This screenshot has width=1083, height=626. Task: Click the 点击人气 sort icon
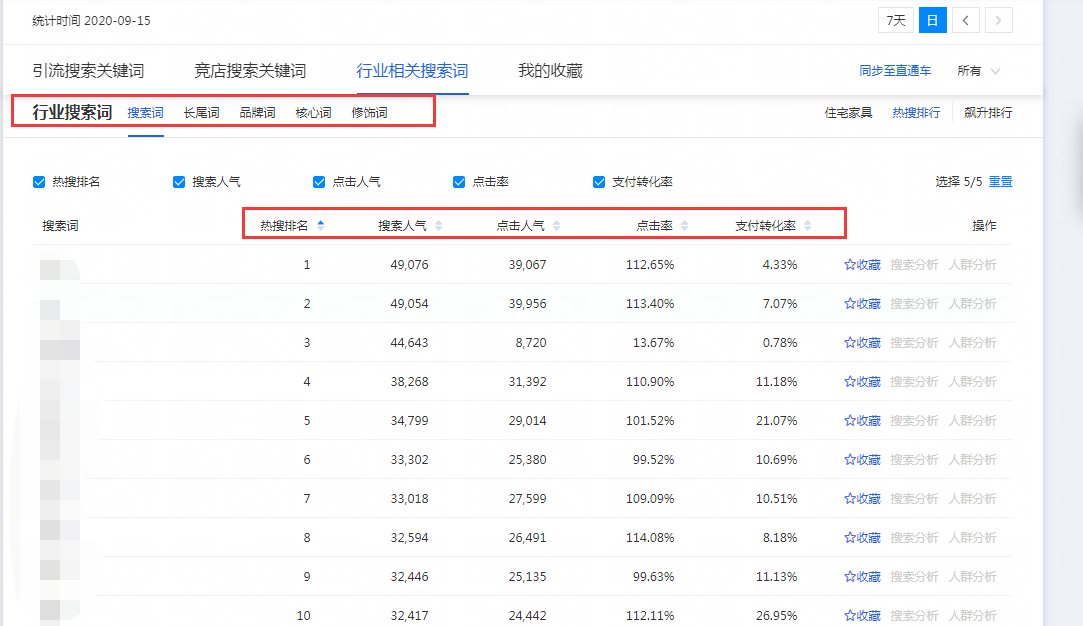556,226
